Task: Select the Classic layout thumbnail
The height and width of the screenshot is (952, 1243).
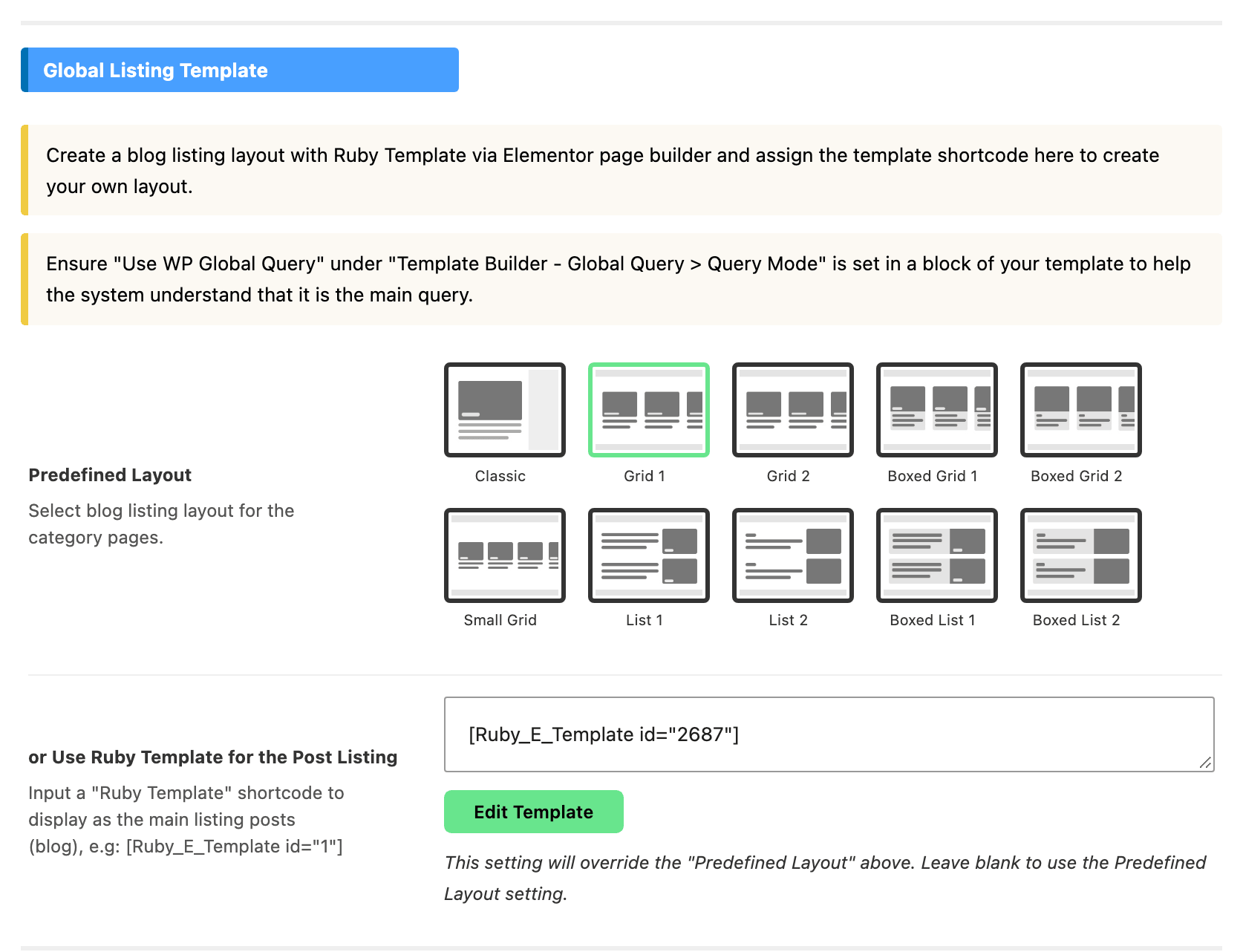Action: pos(504,410)
